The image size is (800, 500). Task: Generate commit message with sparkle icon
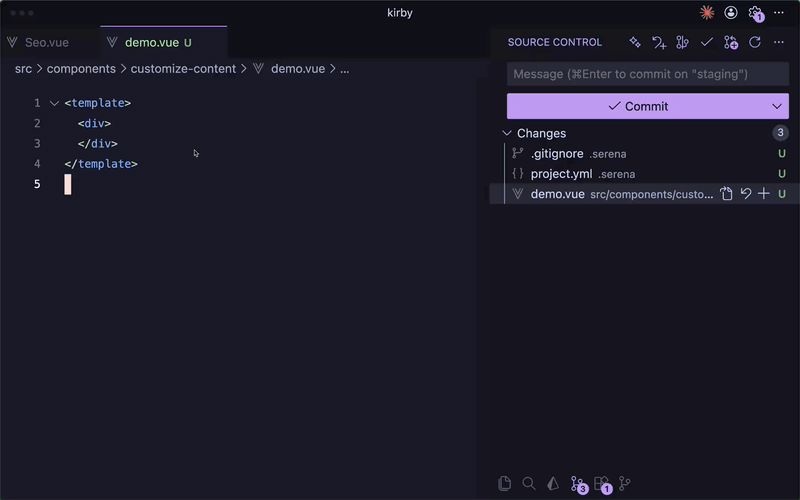[635, 42]
